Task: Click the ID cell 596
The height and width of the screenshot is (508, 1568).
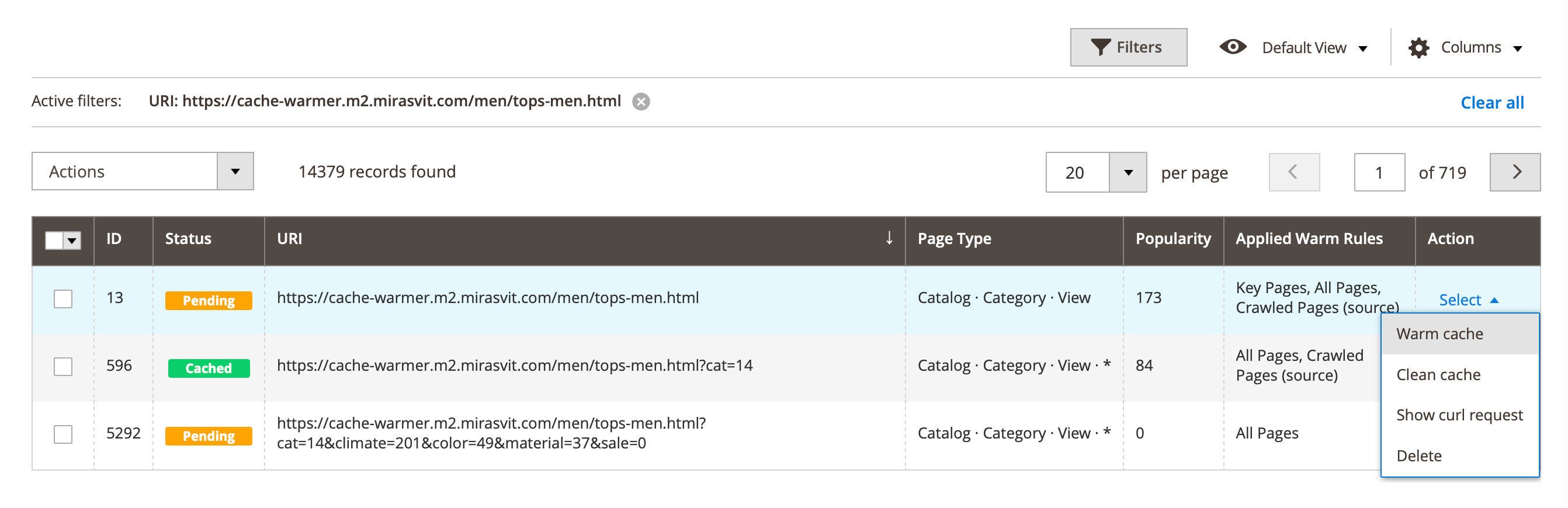Action: pos(119,365)
